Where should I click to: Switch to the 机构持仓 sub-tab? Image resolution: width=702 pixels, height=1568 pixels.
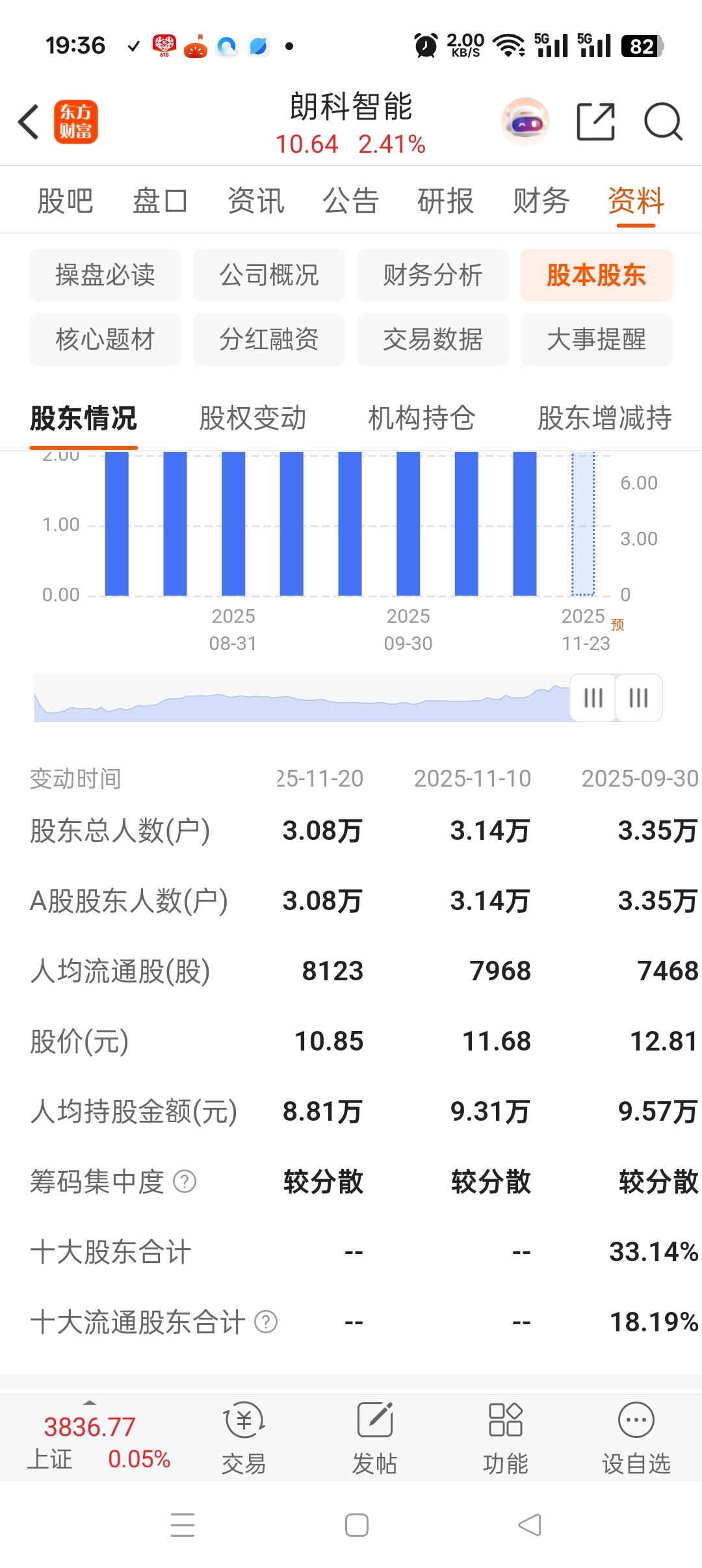tap(422, 418)
